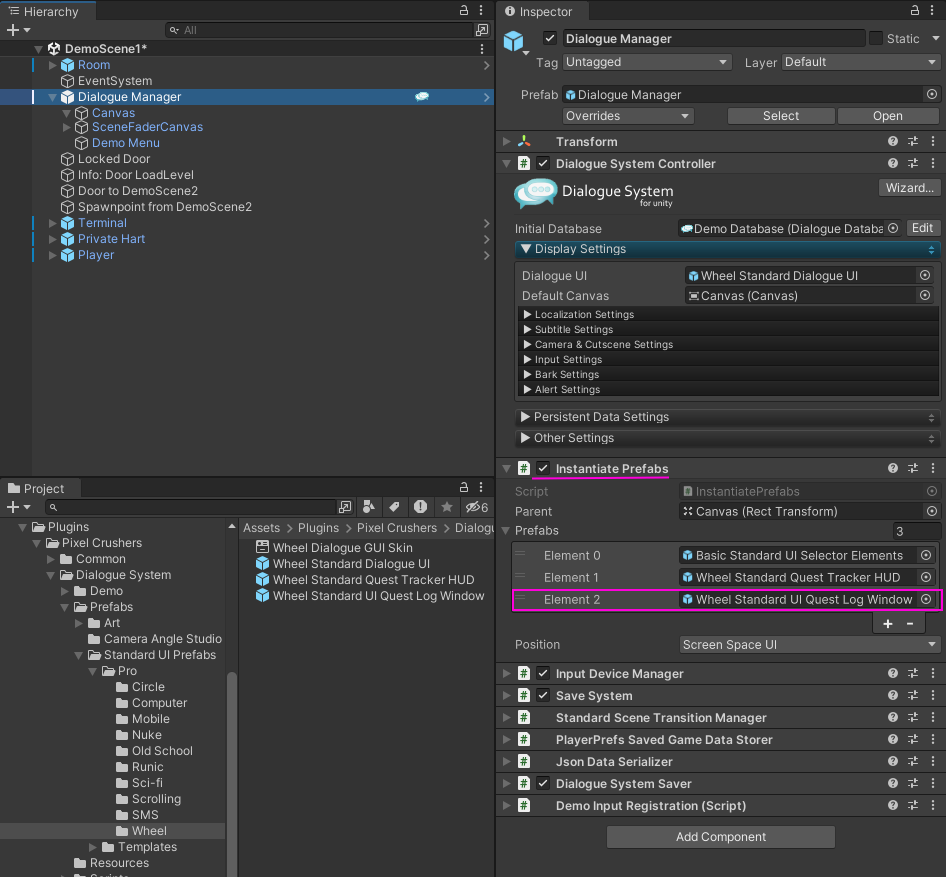946x877 pixels.
Task: Click the Dialogue Manager GameObject cube icon
Action: pyautogui.click(x=513, y=41)
